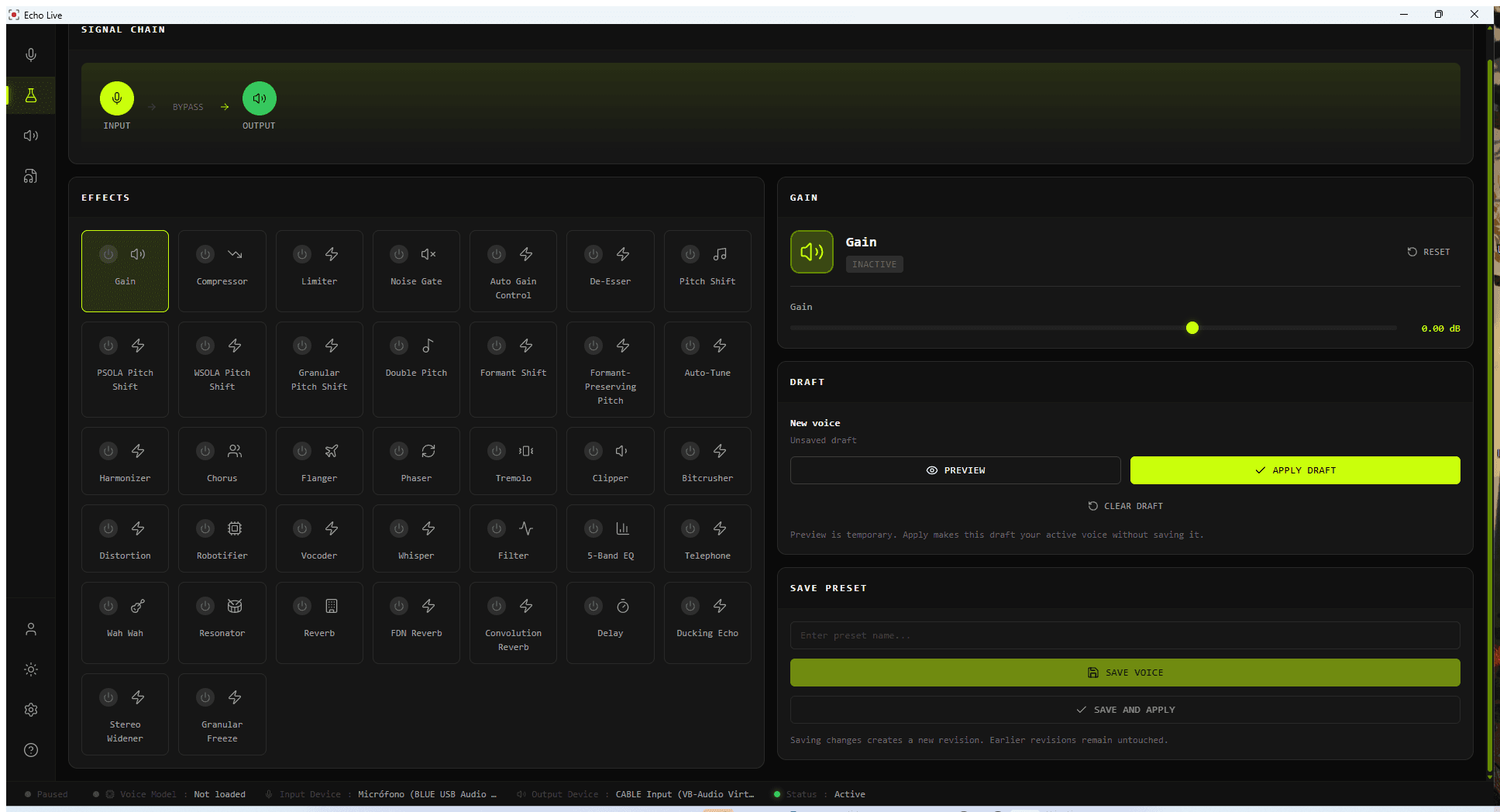Screen dimensions: 1500x812
Task: Click the OUTPUT speaker node in the signal chain
Action: [260, 98]
